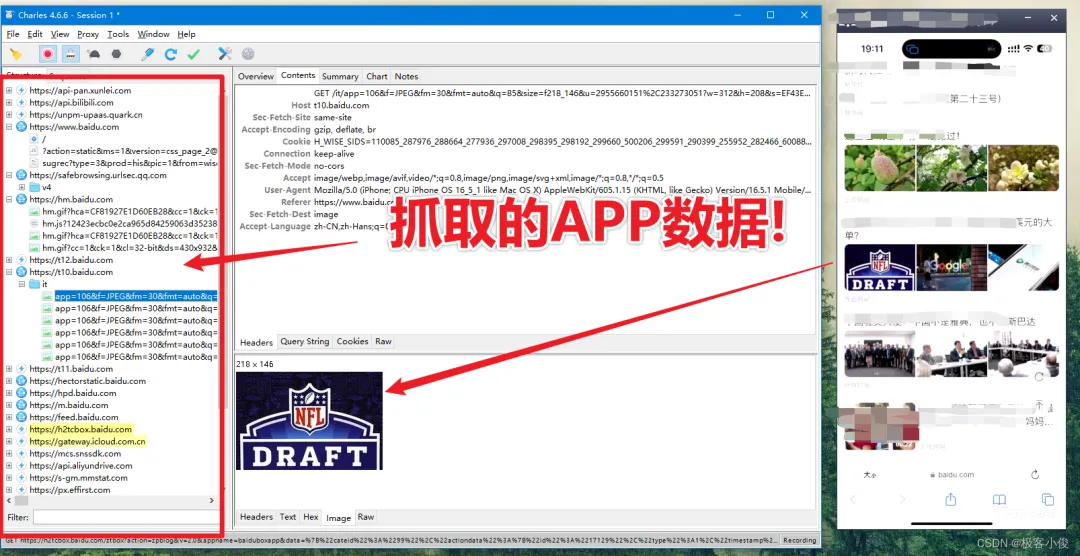The image size is (1080, 556).
Task: Select https://api.aliyundrive.com row
Action: point(81,465)
